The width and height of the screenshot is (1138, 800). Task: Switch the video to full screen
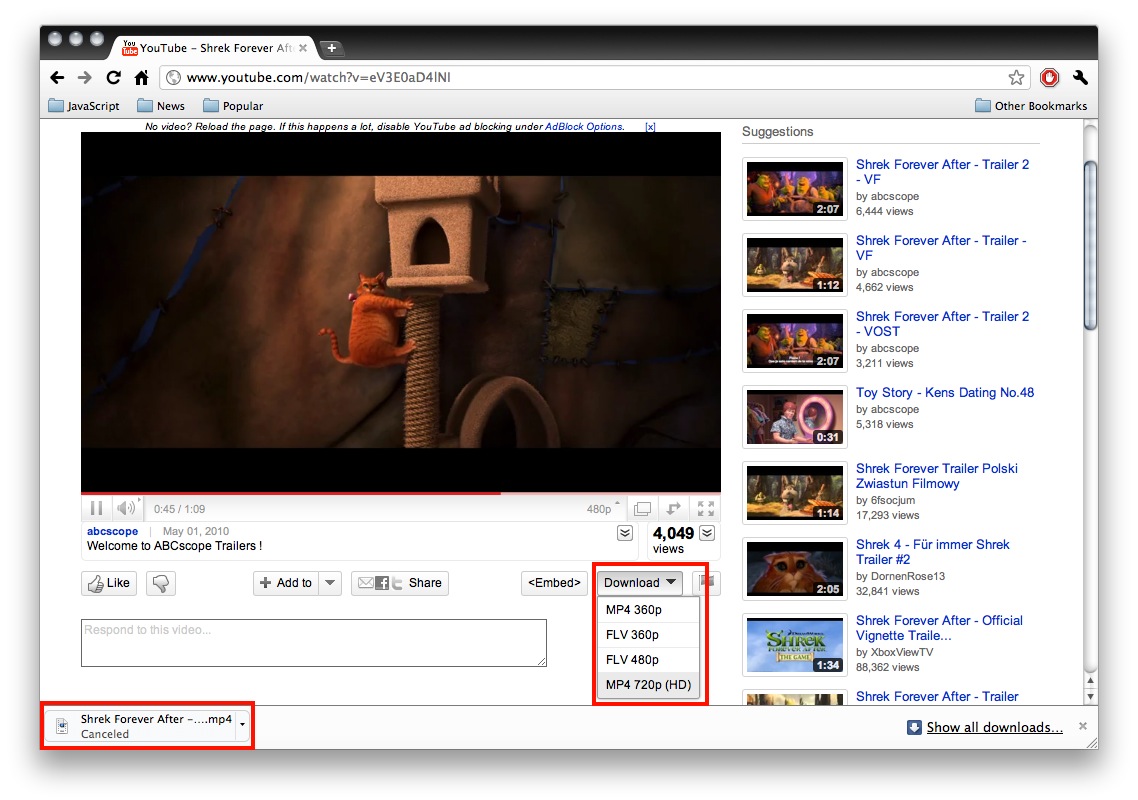[x=705, y=509]
